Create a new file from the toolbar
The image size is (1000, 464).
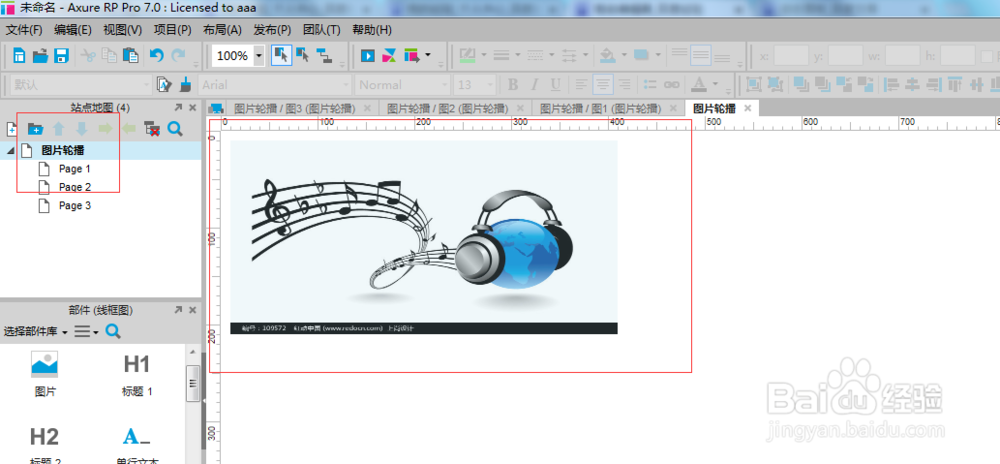coord(20,56)
